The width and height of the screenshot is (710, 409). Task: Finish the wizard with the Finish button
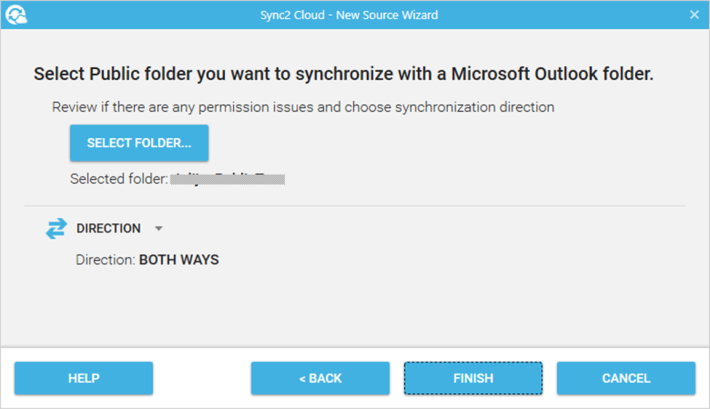click(x=473, y=378)
